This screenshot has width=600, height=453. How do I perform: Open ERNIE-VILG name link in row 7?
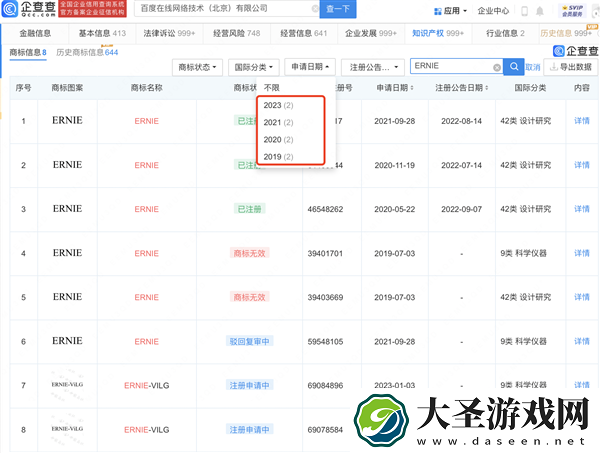(x=147, y=386)
